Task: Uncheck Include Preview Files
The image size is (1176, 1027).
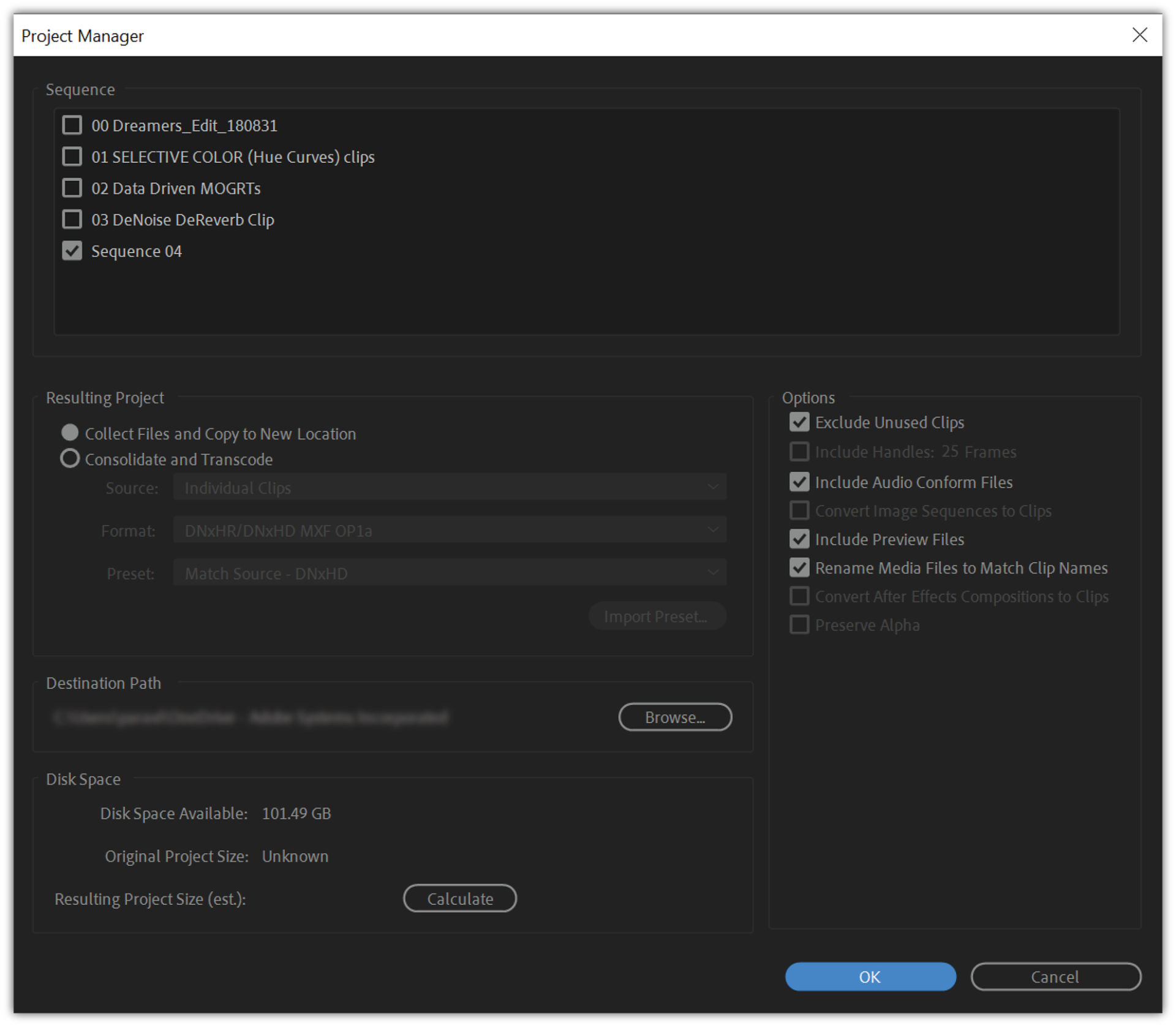Action: coord(799,539)
